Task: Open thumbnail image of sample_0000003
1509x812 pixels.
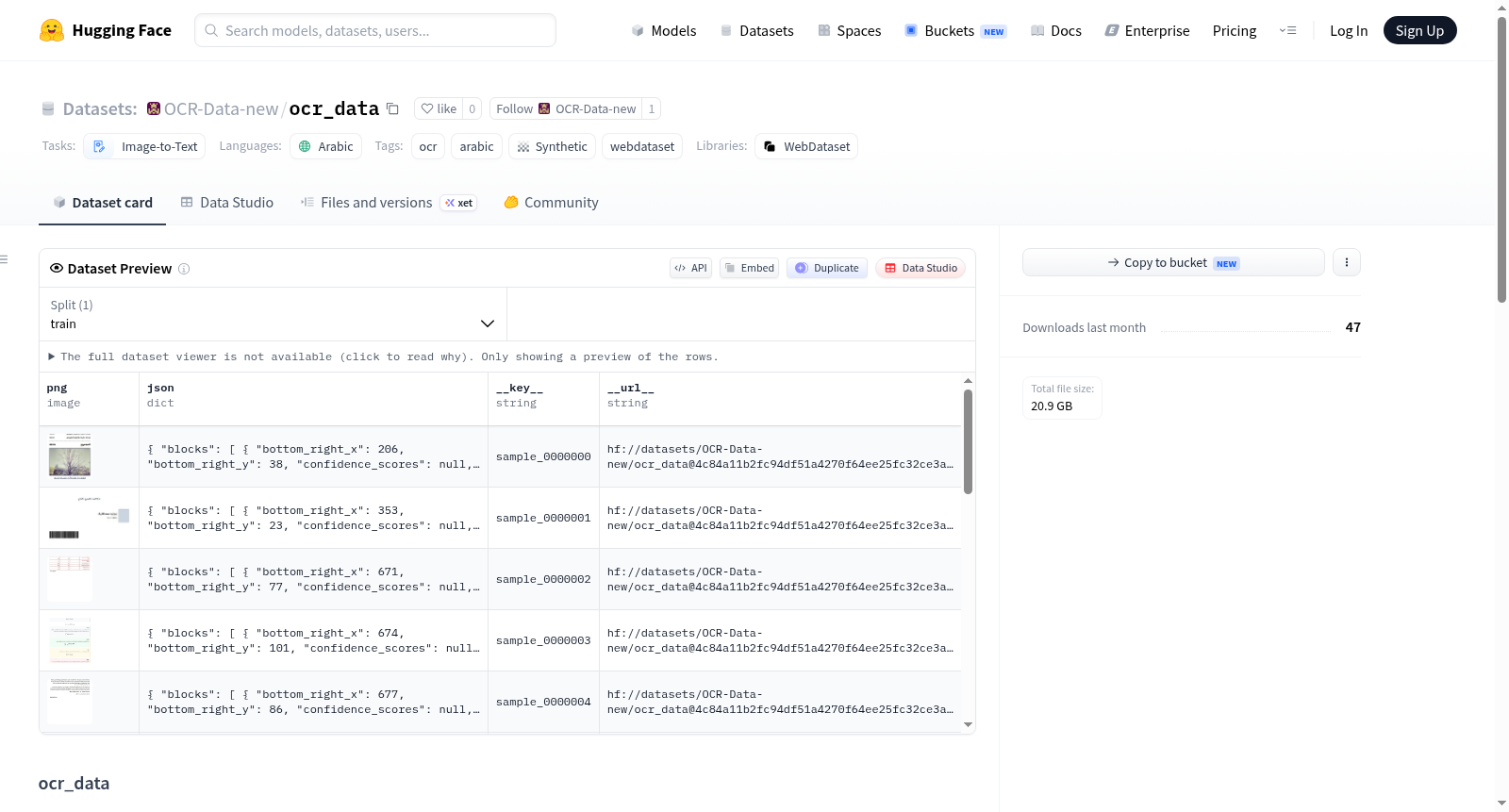Action: (70, 640)
